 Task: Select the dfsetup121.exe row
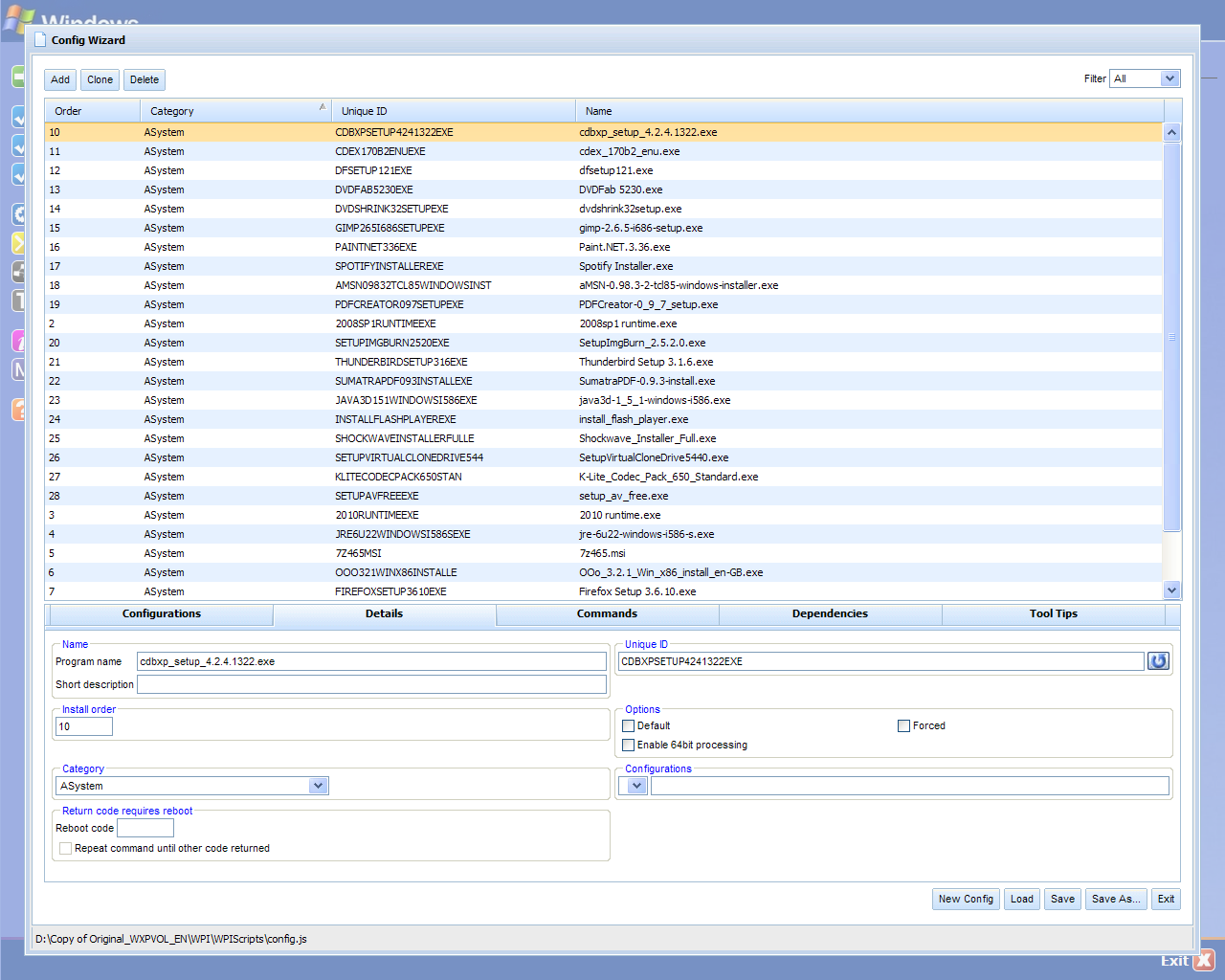[604, 170]
